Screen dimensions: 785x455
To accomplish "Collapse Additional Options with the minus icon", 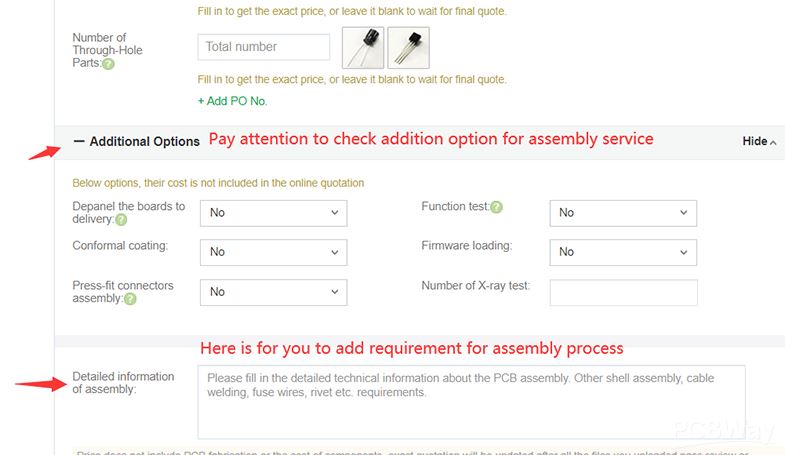I will pyautogui.click(x=79, y=141).
